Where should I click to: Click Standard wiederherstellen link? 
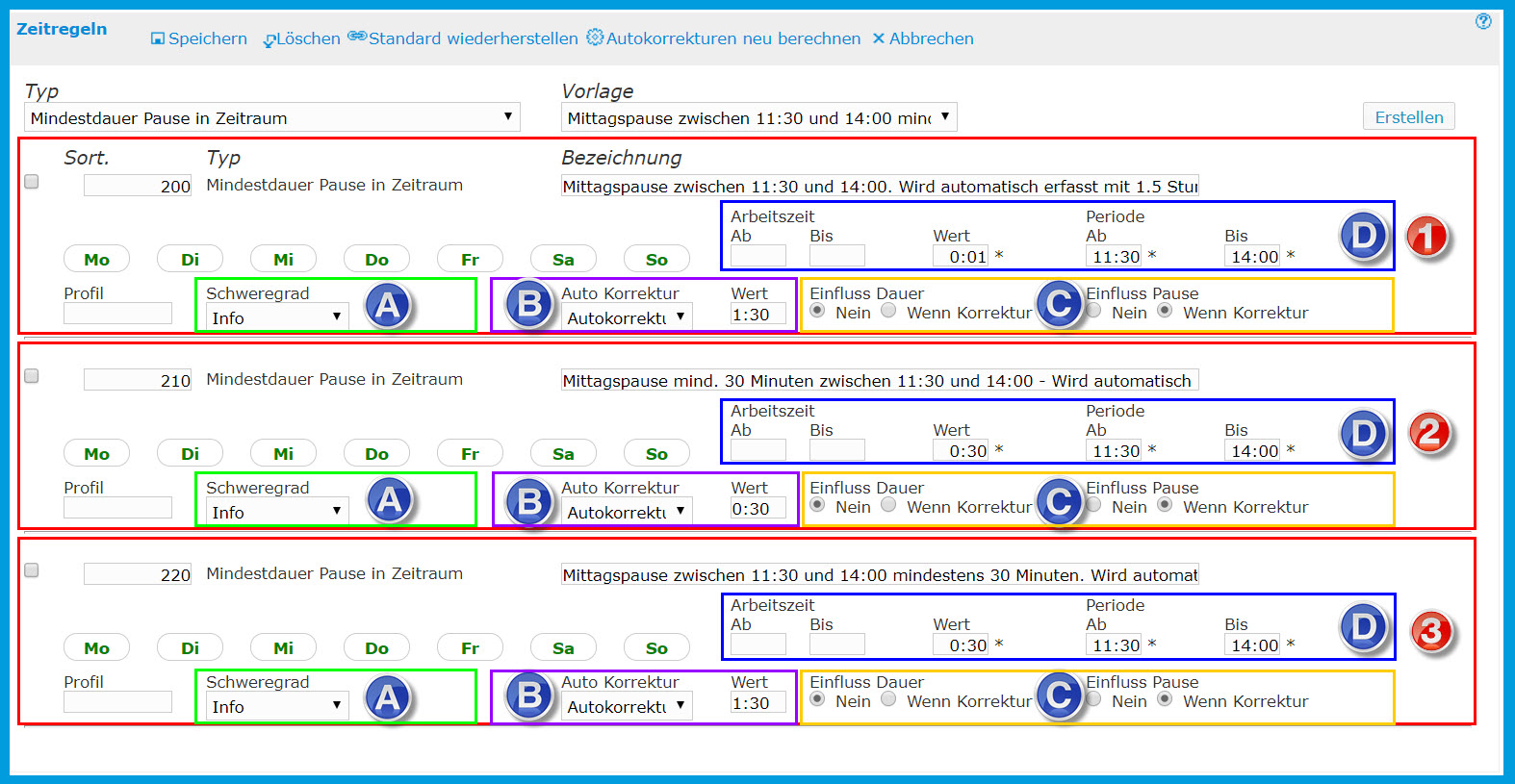(474, 38)
